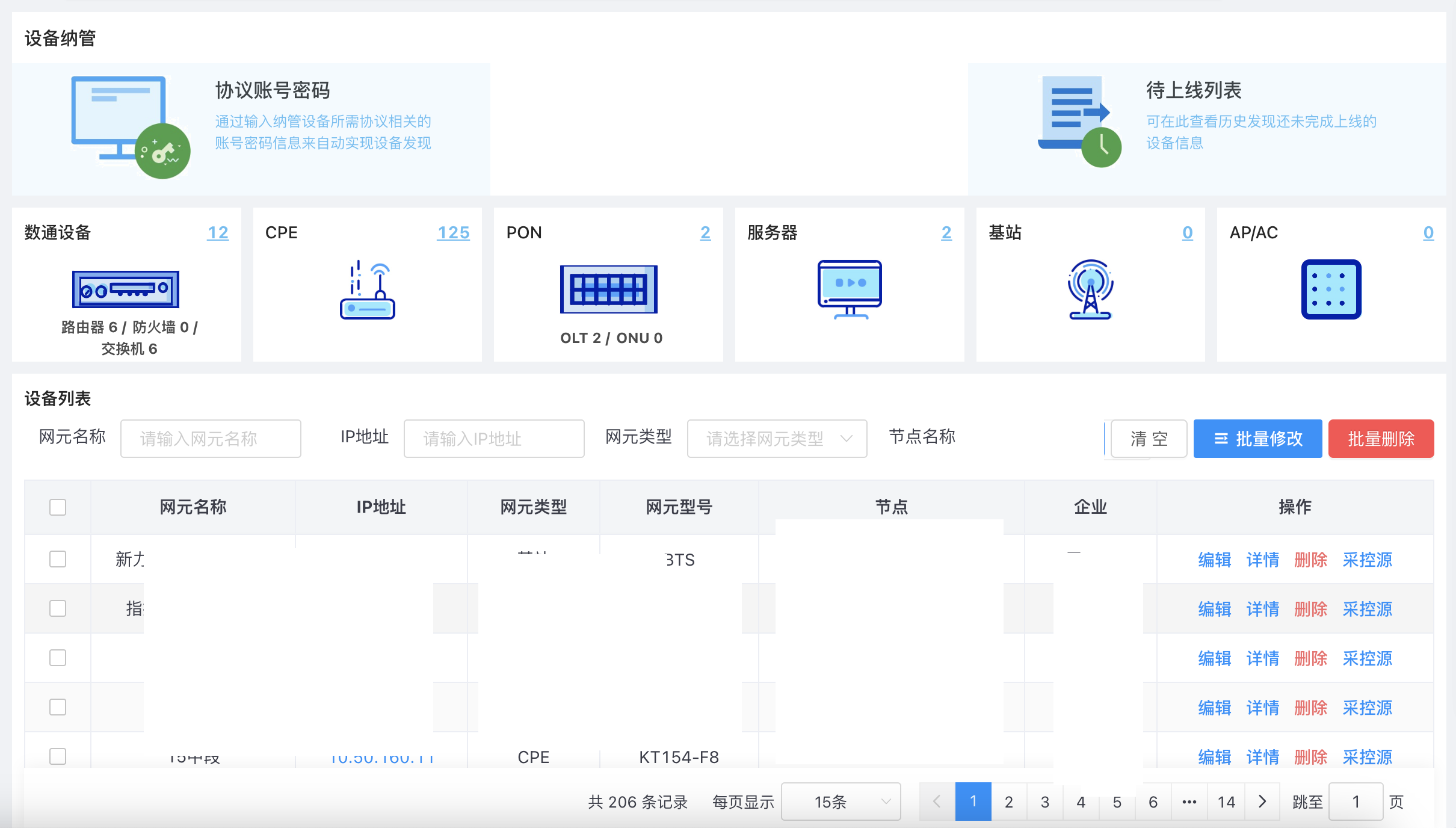Viewport: 1456px width, 828px height.
Task: Open the protocol account password monitor icon
Action: (x=131, y=127)
